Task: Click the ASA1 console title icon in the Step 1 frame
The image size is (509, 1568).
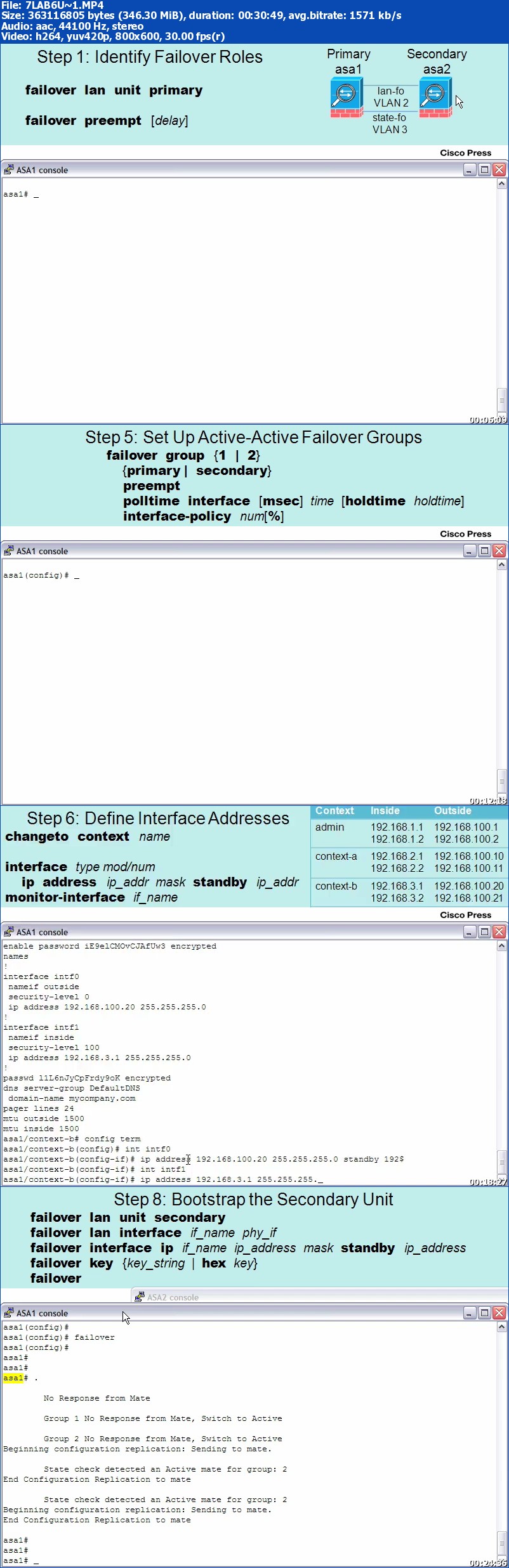Action: tap(8, 170)
